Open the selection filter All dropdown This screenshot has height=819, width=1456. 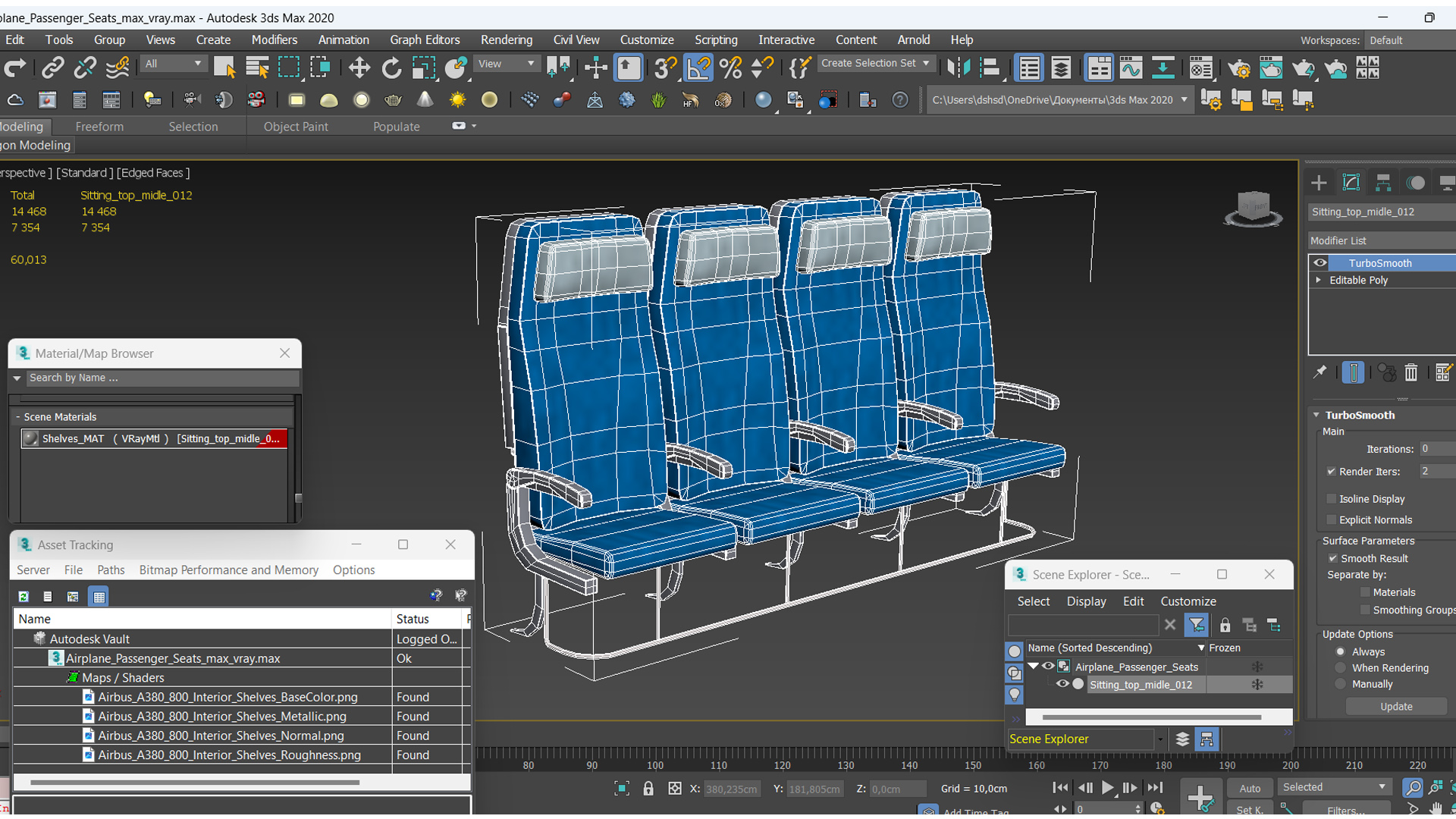(x=174, y=64)
